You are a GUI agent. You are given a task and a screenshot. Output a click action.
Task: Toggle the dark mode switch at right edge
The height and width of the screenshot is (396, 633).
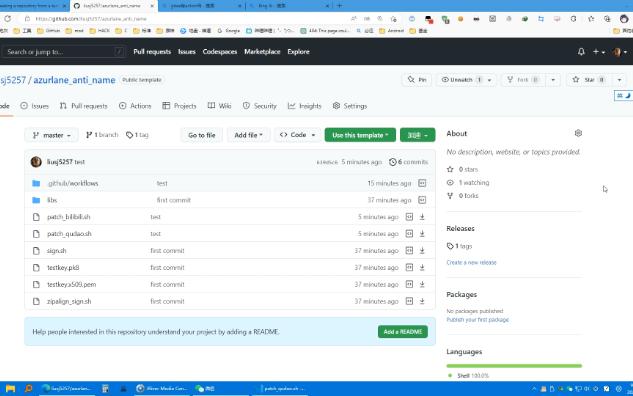pos(623,96)
